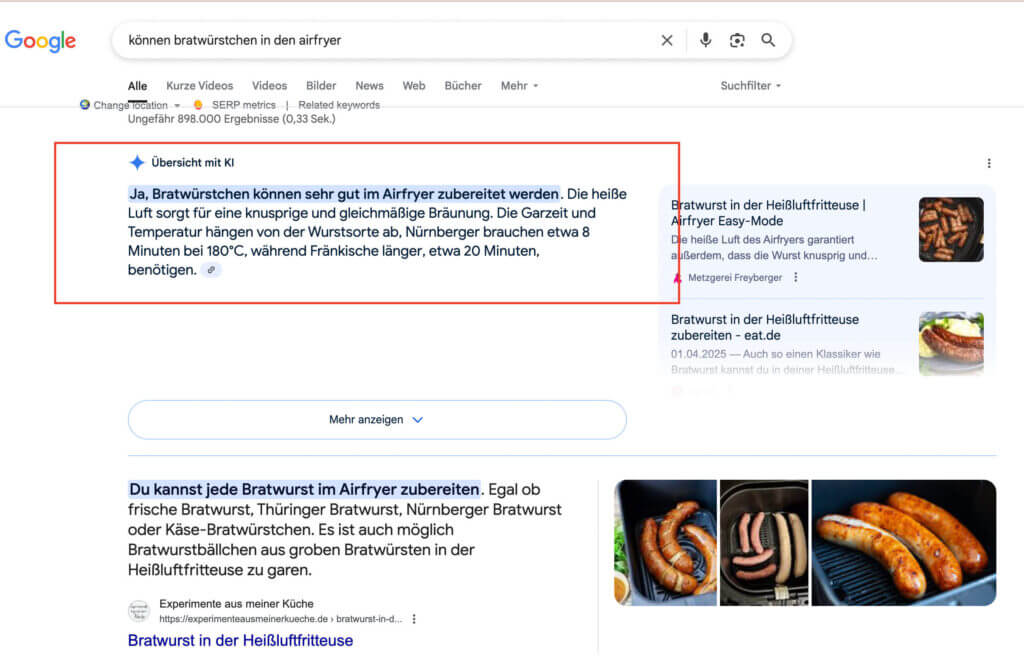The image size is (1024, 662).
Task: Open three-dot menu next to experimenteausmeinerkueche.de URL
Action: coord(414,619)
